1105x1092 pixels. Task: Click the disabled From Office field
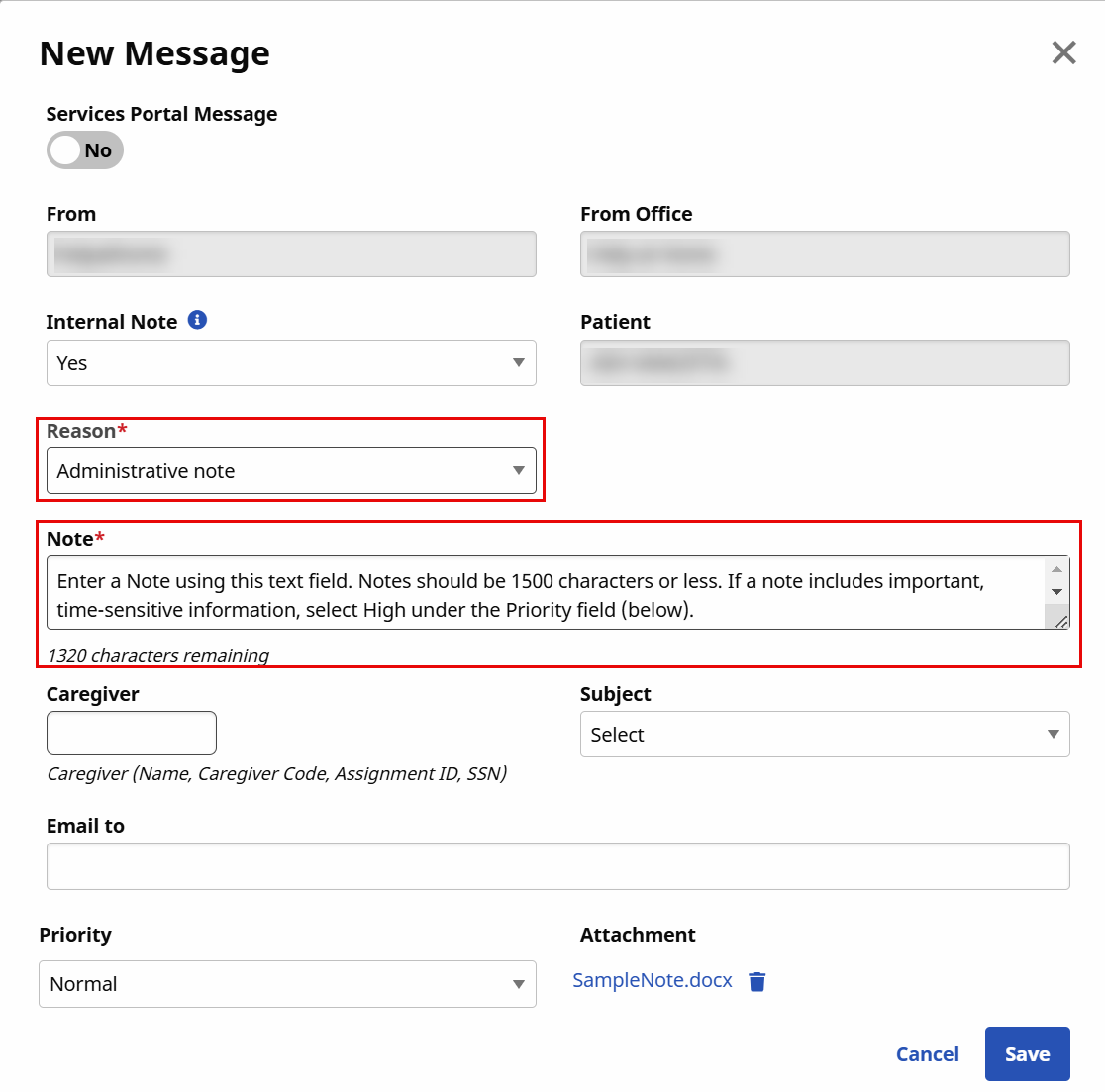(x=824, y=254)
